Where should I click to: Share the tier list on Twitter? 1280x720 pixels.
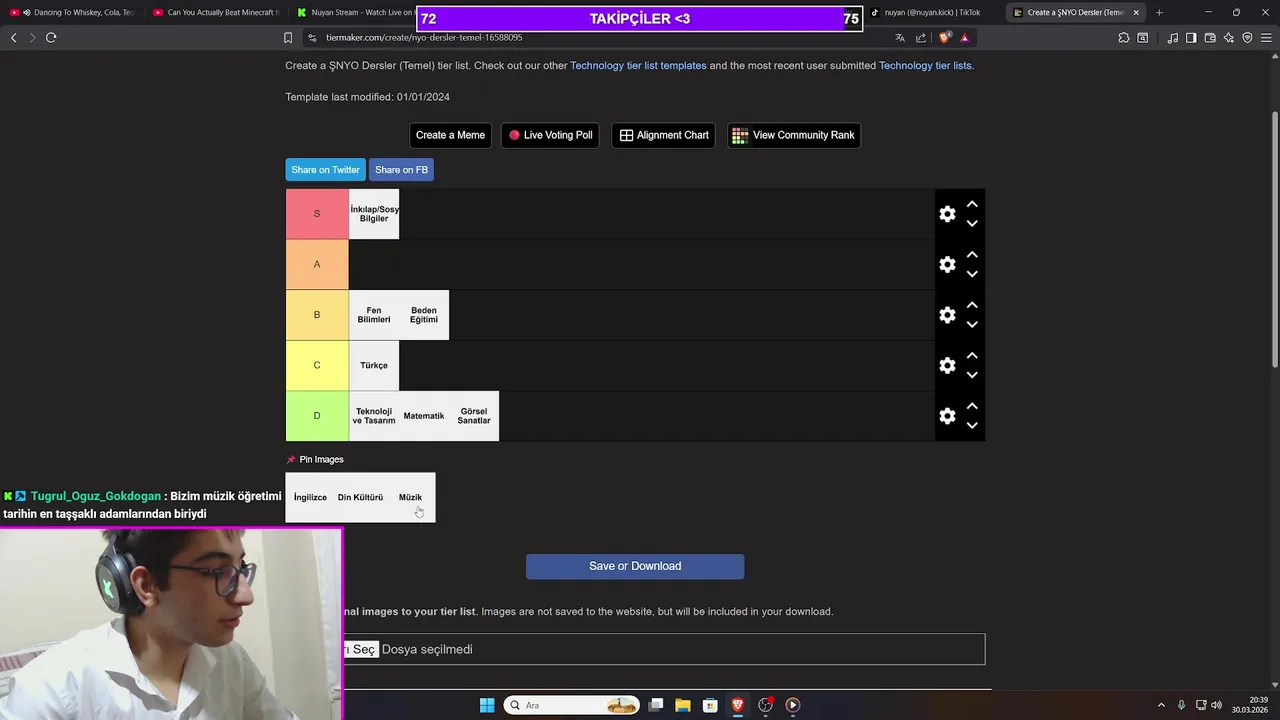tap(325, 170)
